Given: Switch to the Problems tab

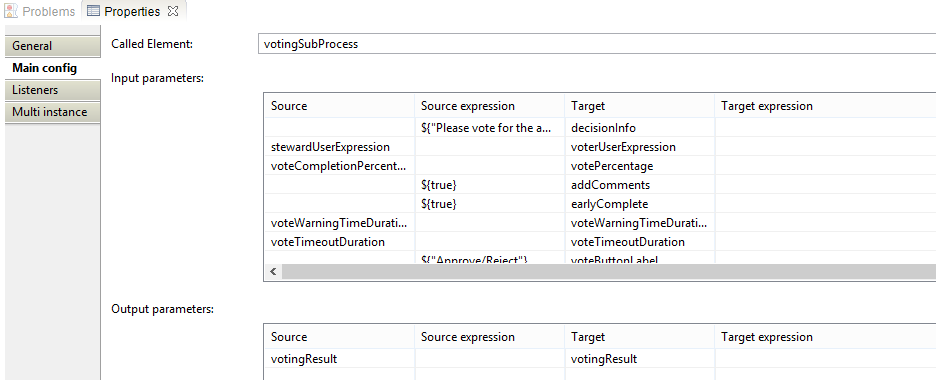Looking at the screenshot, I should click(x=40, y=11).
